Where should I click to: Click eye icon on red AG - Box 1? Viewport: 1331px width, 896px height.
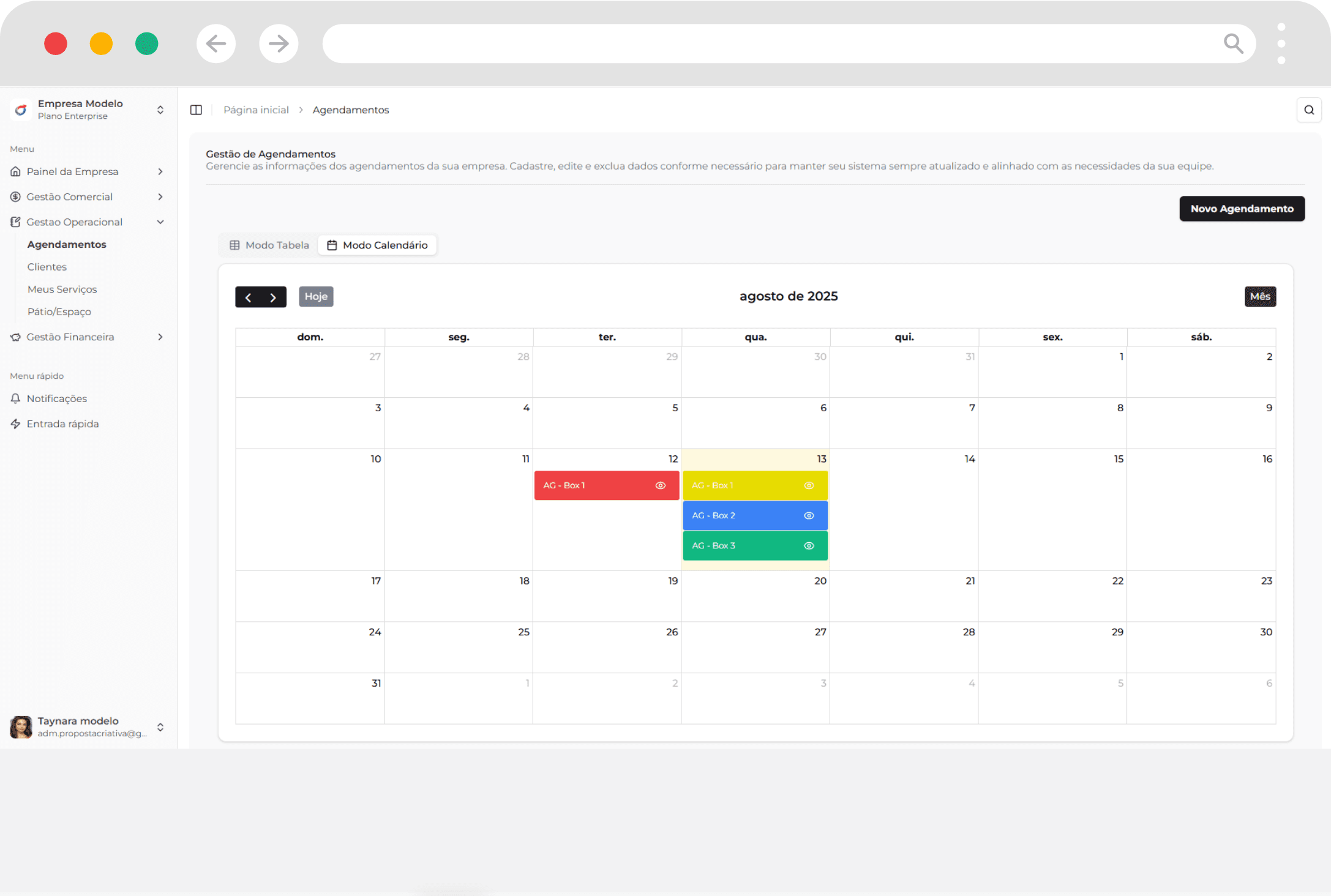pos(660,485)
